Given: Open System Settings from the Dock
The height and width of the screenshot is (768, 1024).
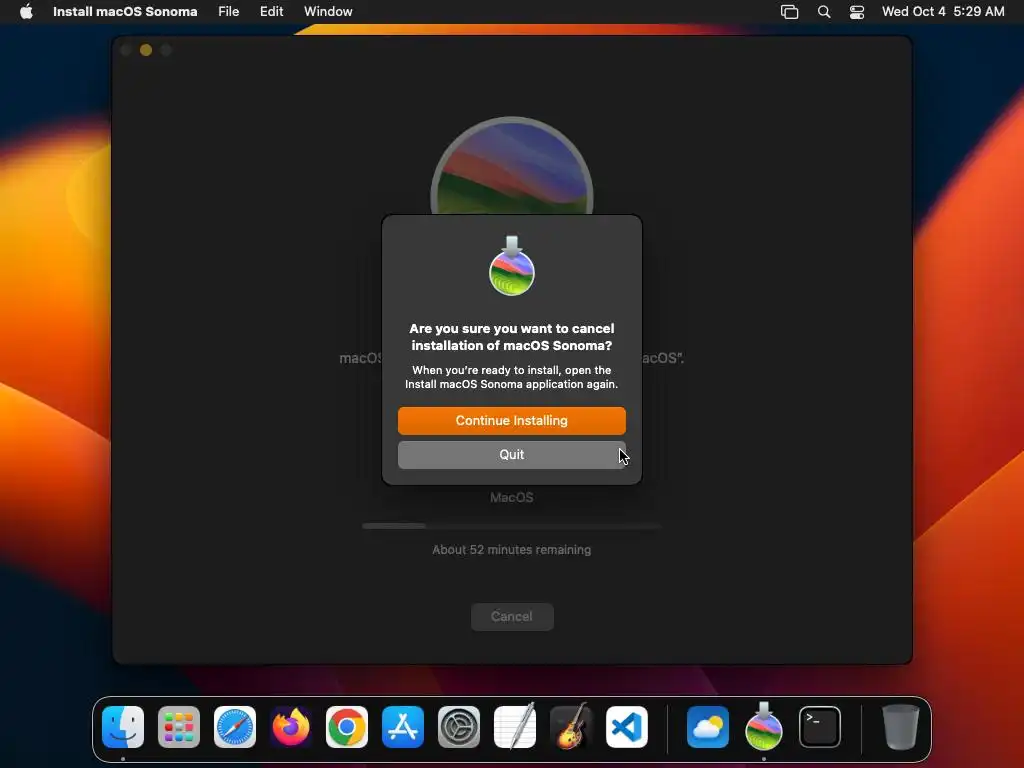Looking at the screenshot, I should coord(459,727).
